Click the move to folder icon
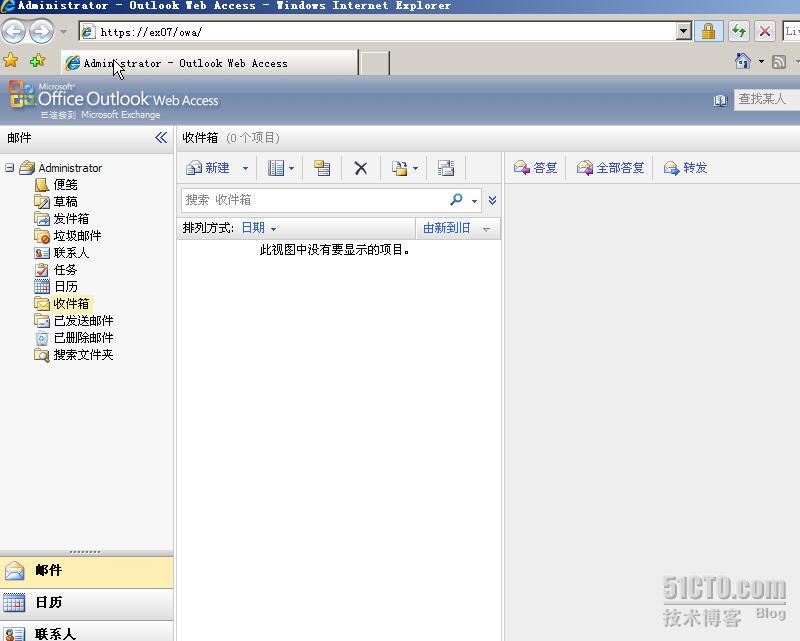 point(322,168)
